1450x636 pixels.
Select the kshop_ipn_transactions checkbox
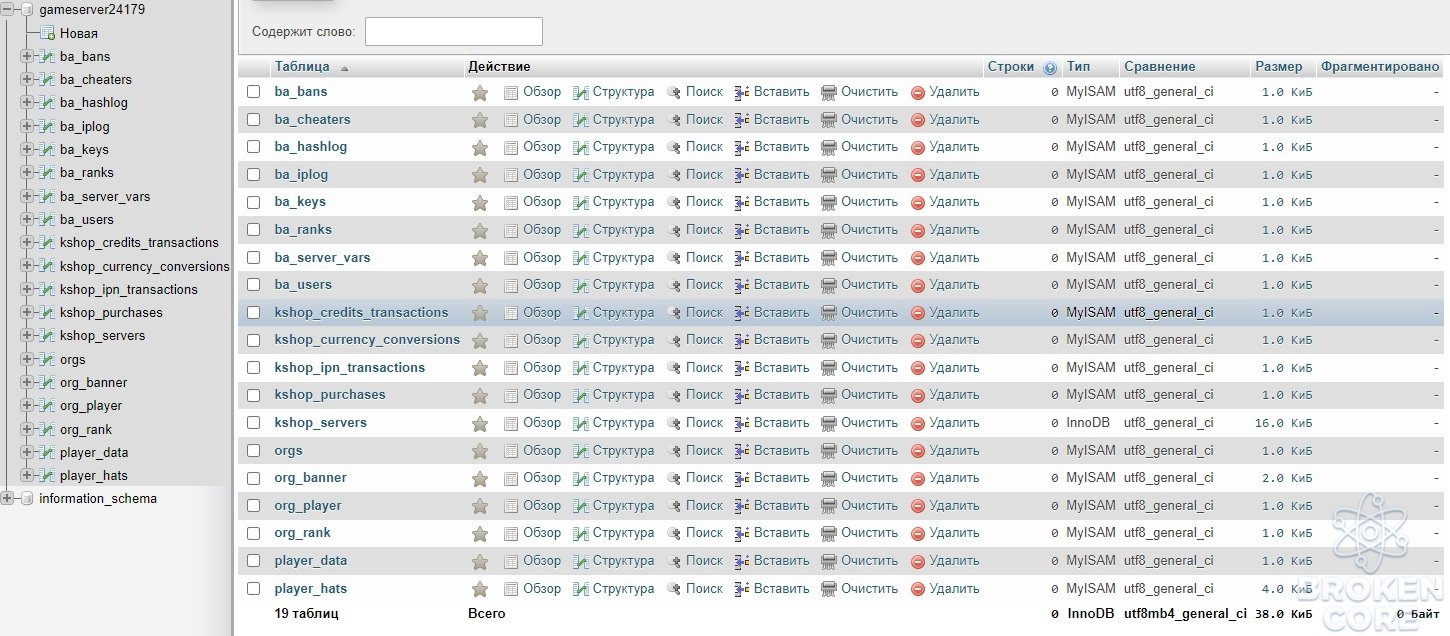click(254, 368)
